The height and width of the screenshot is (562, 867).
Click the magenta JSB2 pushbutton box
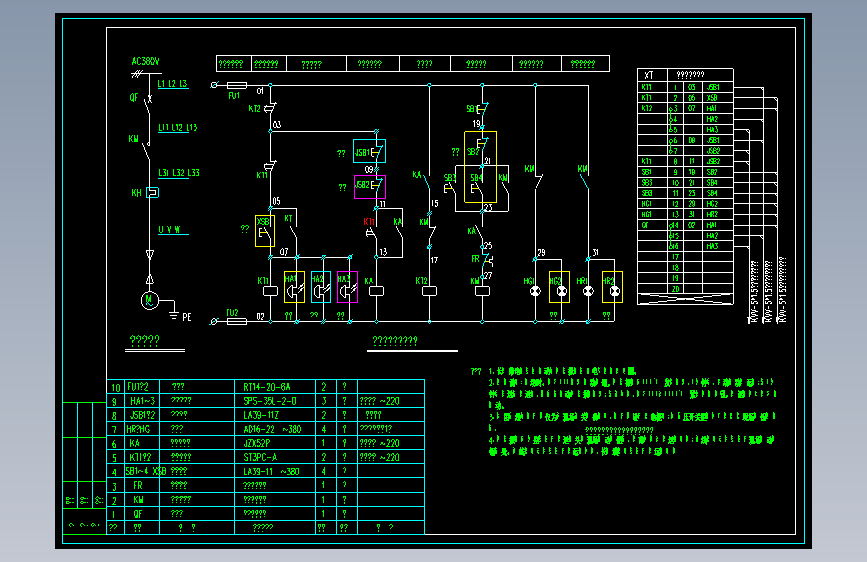(x=370, y=187)
